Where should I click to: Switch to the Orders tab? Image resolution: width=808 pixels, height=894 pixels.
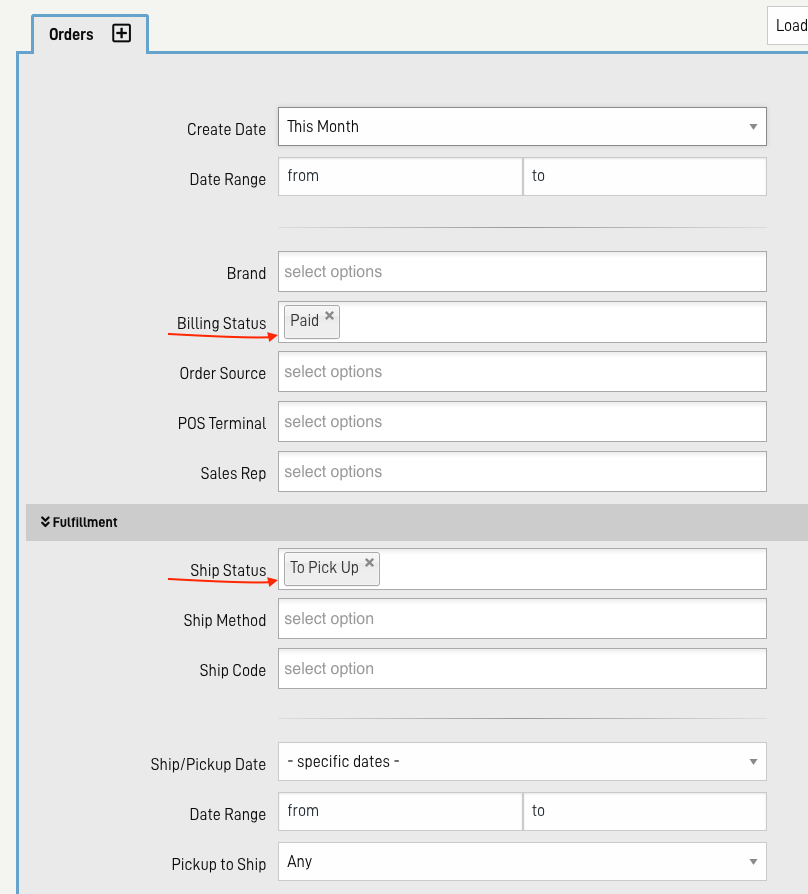point(71,34)
